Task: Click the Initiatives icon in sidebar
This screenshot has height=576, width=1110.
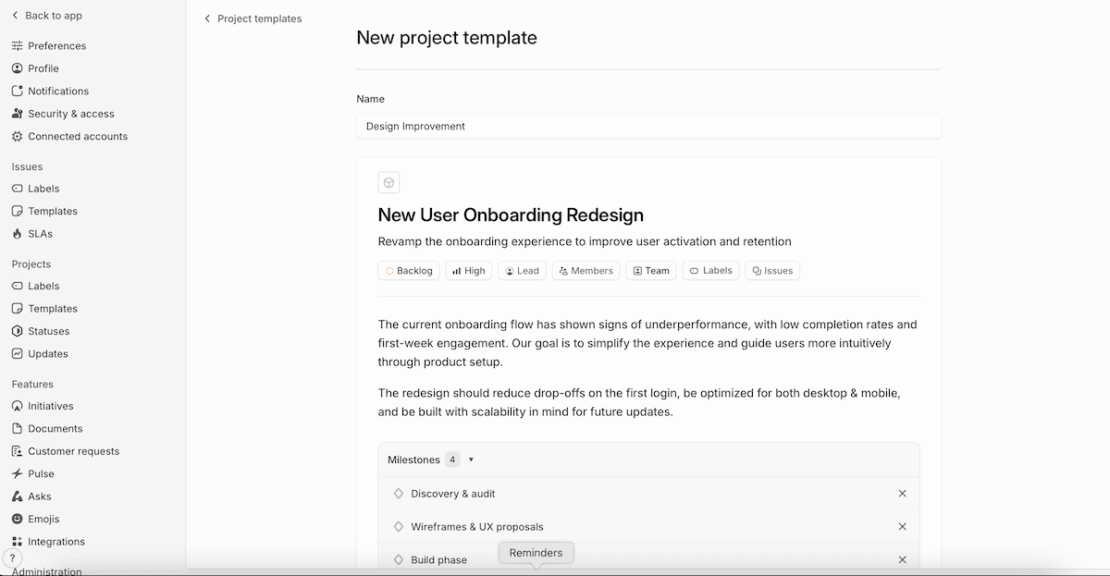Action: tap(17, 406)
